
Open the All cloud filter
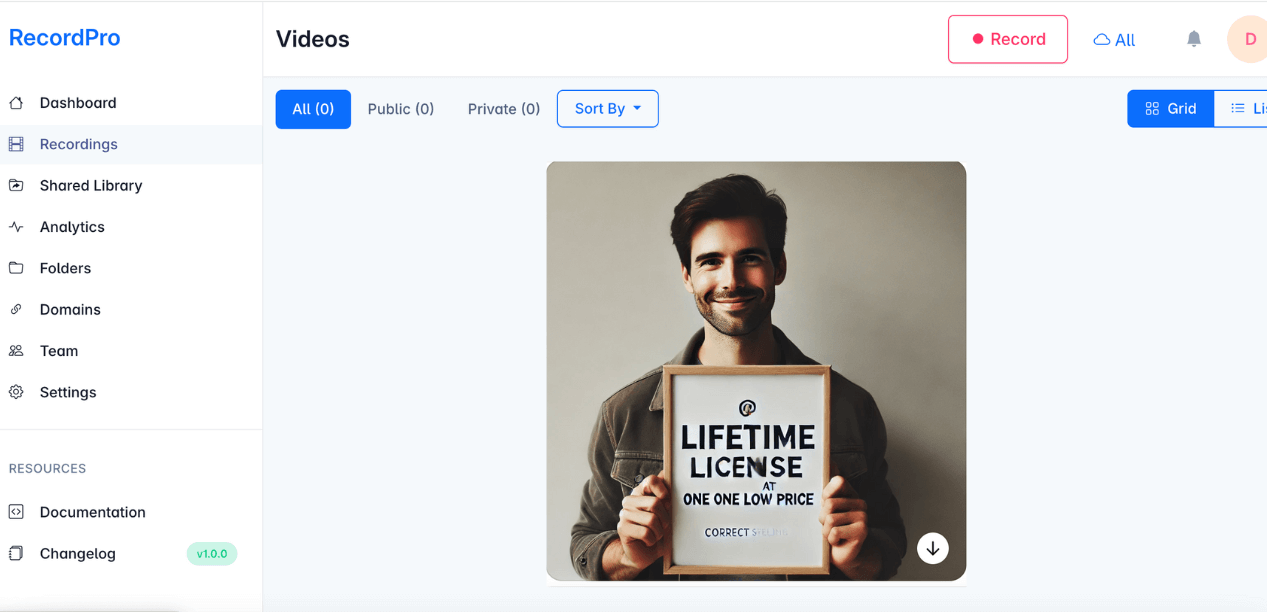[1114, 40]
